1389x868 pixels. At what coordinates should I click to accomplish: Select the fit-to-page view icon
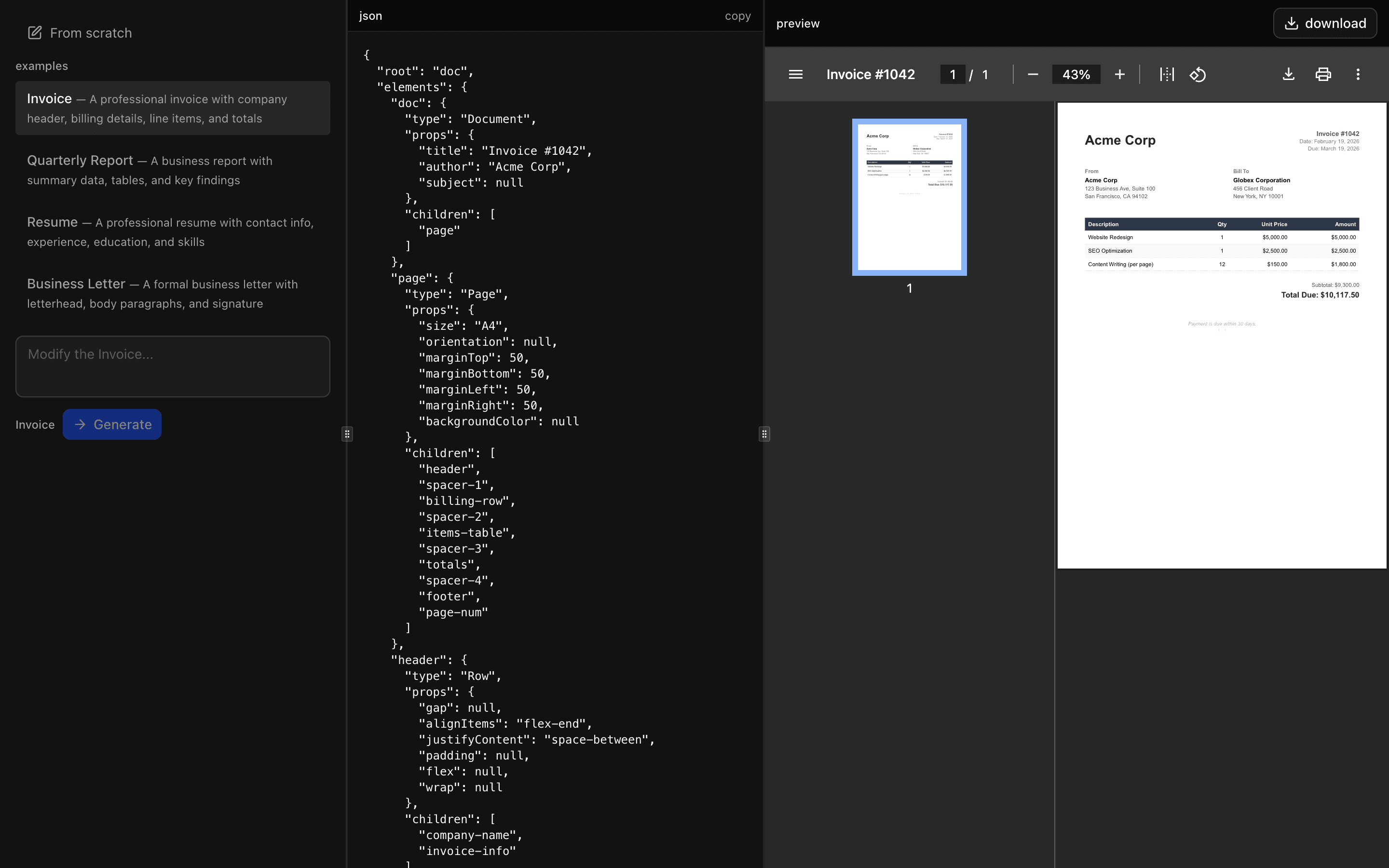click(x=1167, y=74)
